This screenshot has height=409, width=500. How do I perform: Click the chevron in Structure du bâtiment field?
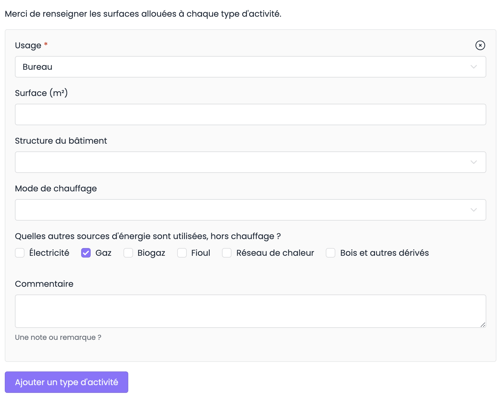(473, 162)
